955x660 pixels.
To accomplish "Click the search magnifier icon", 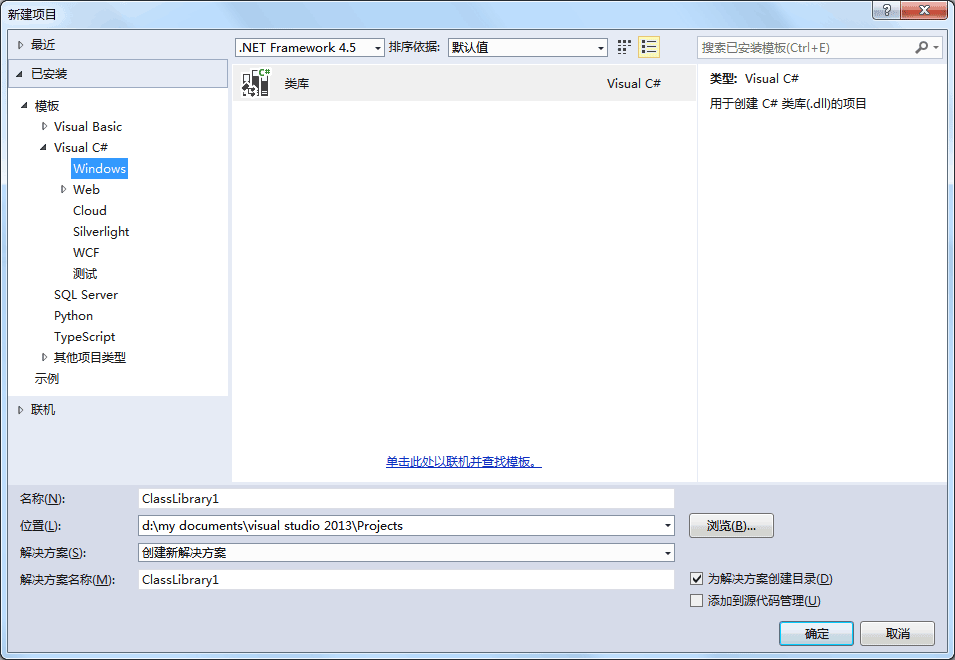I will point(921,47).
